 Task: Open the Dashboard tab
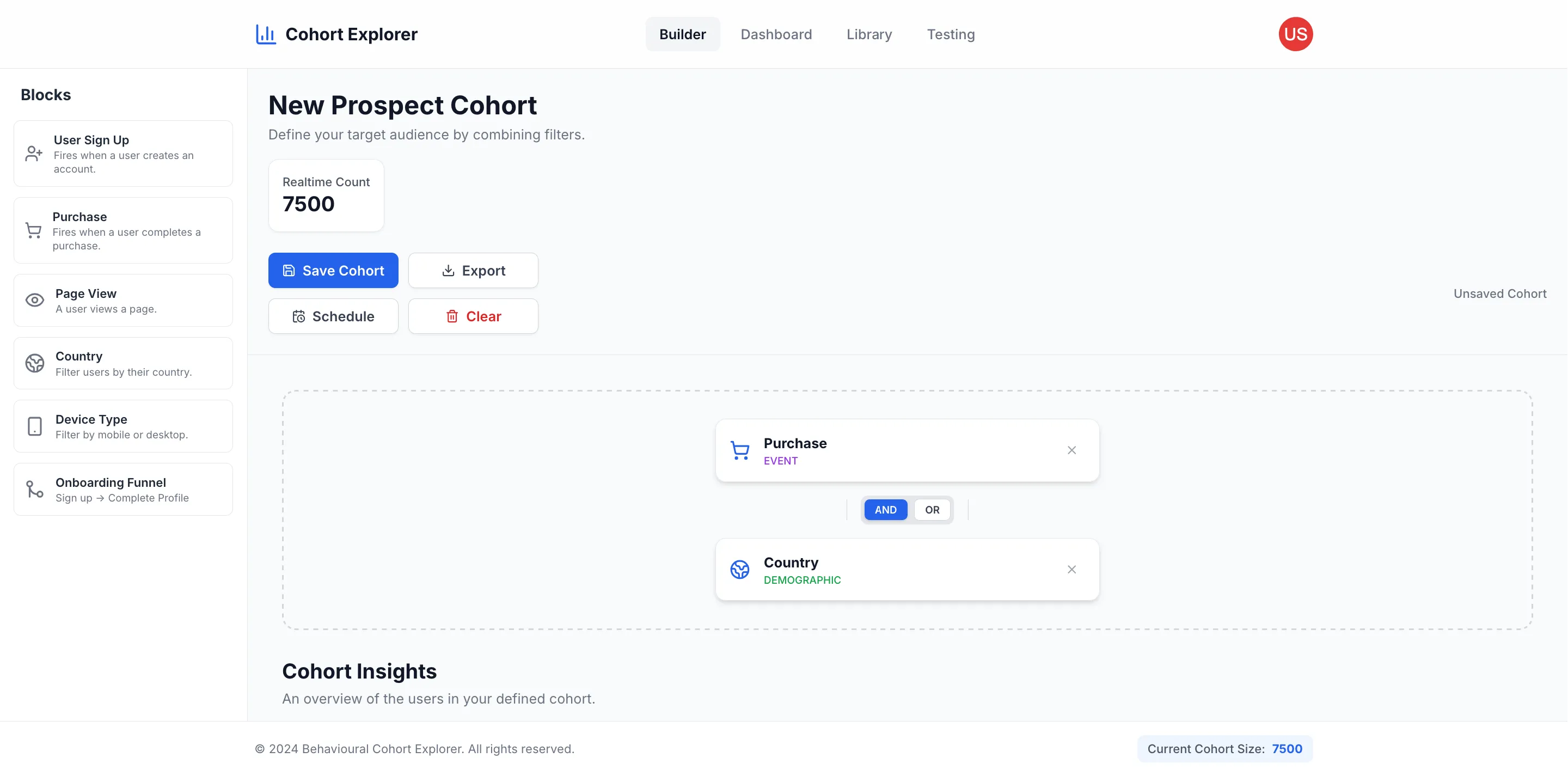[775, 34]
